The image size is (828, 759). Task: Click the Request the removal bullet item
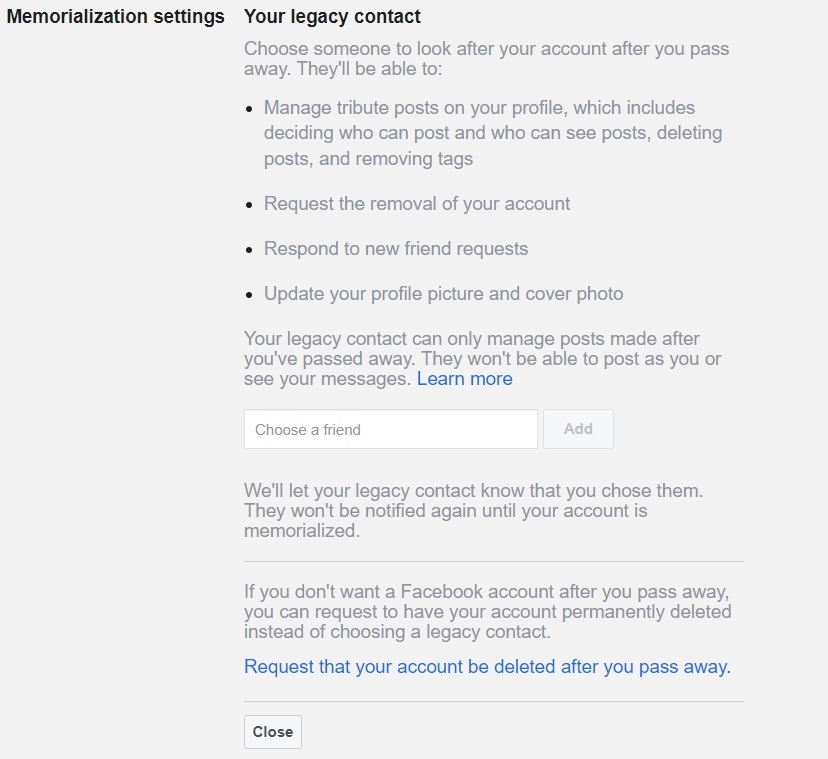tap(417, 203)
